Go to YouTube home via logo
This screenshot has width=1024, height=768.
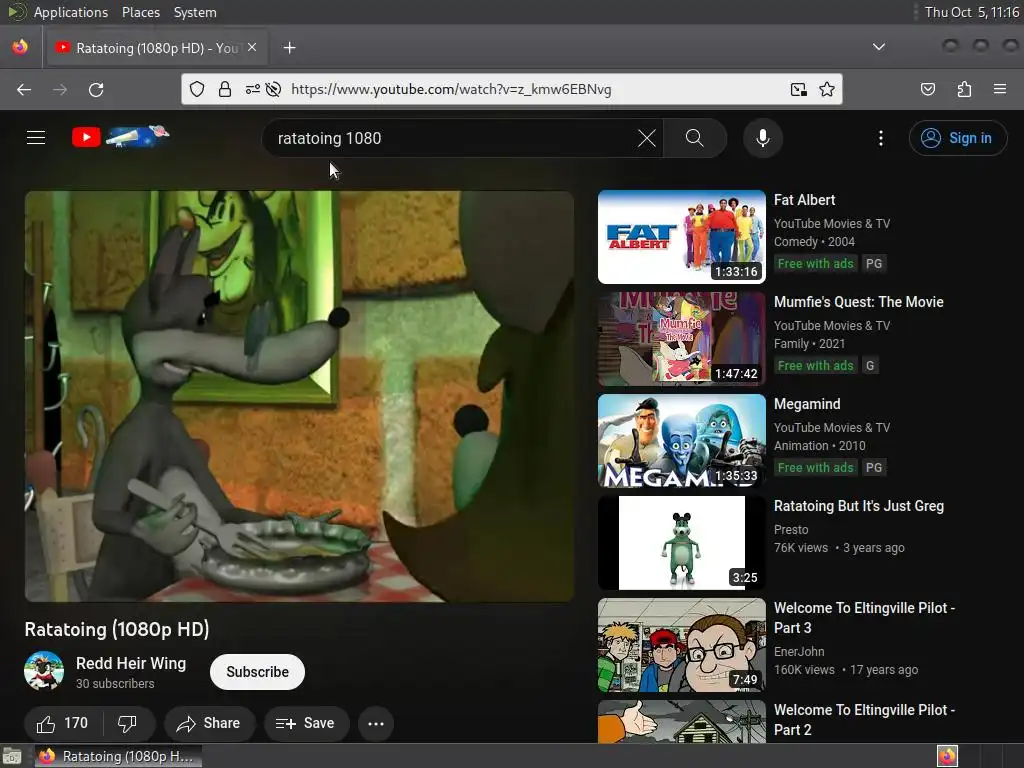(121, 136)
